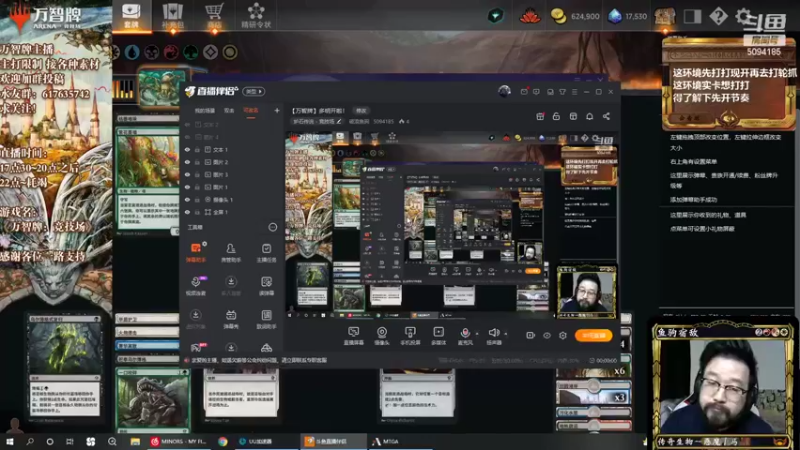This screenshot has width=800, height=450.
Task: Expand microphone options arrow
Action: click(478, 334)
